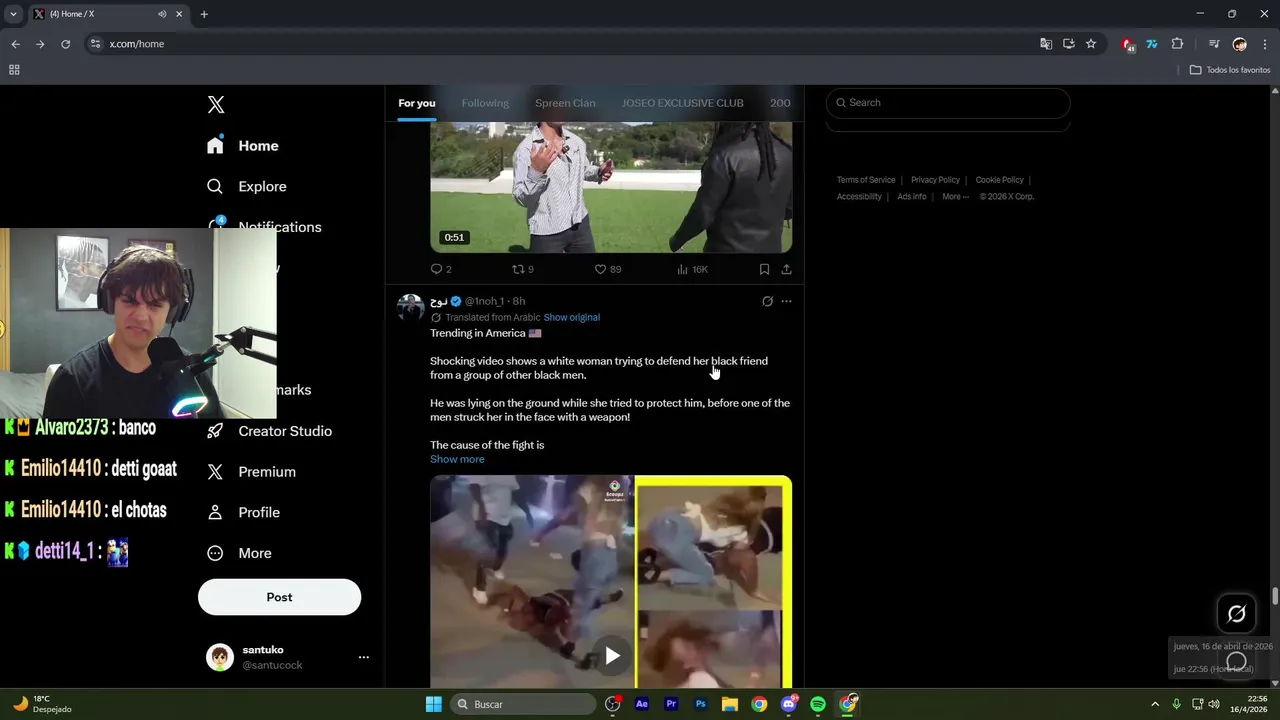Open Discord from taskbar
Screen dimensions: 1280x720
point(788,704)
